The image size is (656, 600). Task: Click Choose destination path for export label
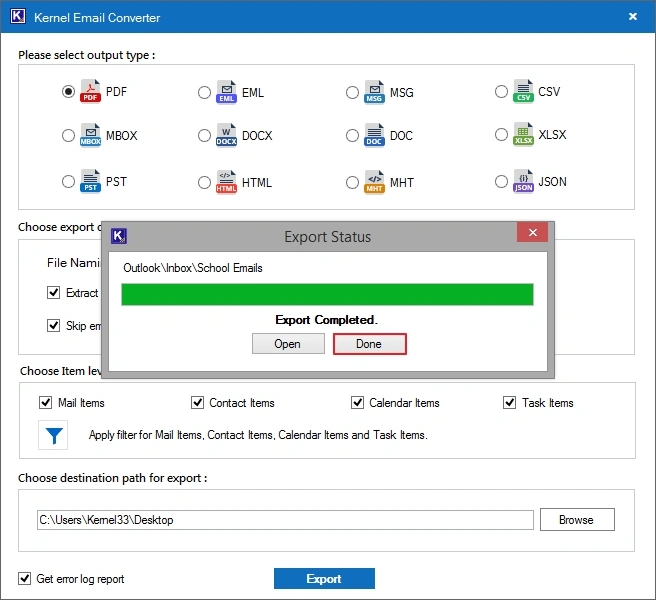pos(113,478)
